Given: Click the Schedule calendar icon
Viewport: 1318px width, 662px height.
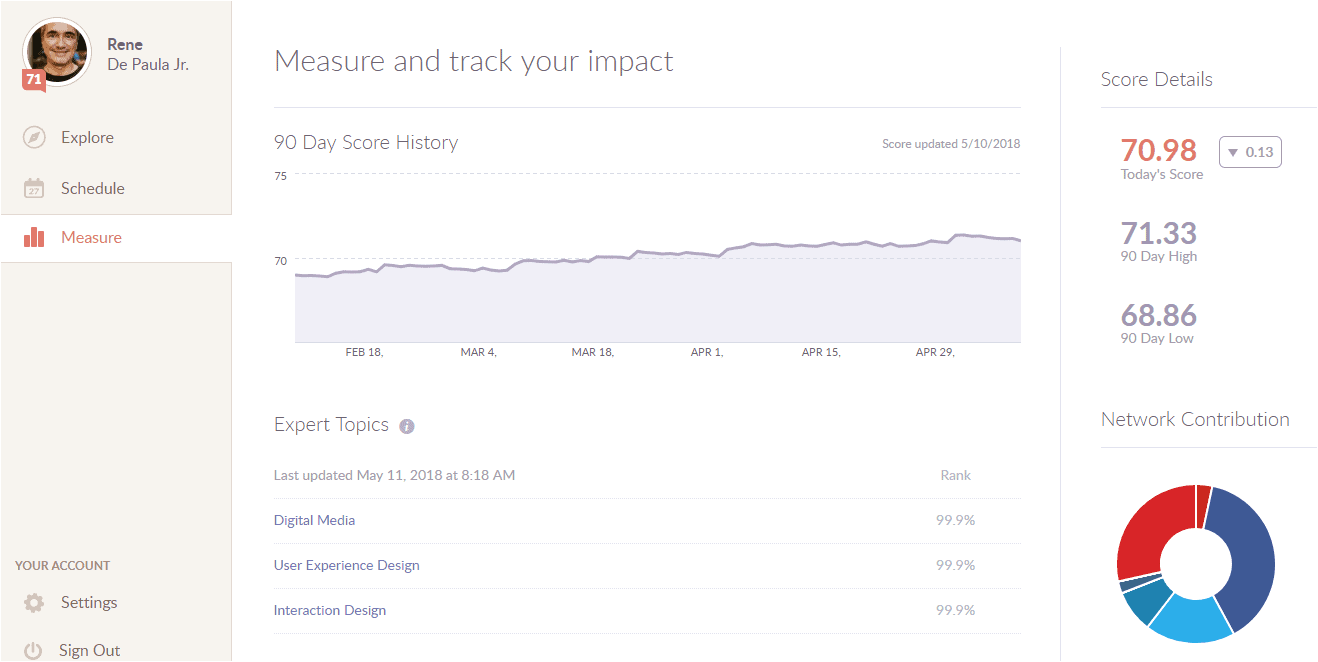Looking at the screenshot, I should tap(34, 188).
